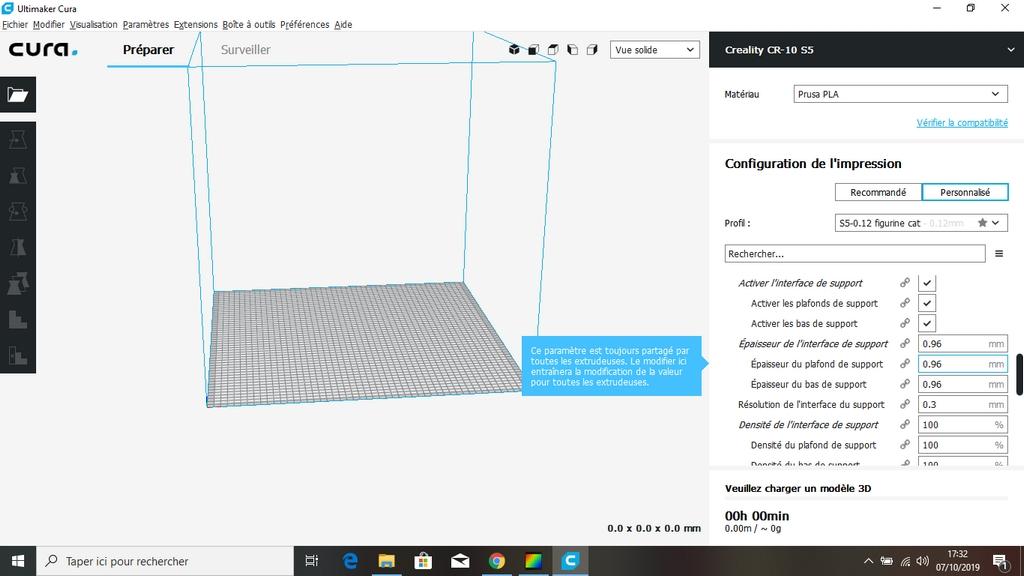This screenshot has height=576, width=1024.
Task: Click the Windows taskbar search box
Action: (x=165, y=561)
